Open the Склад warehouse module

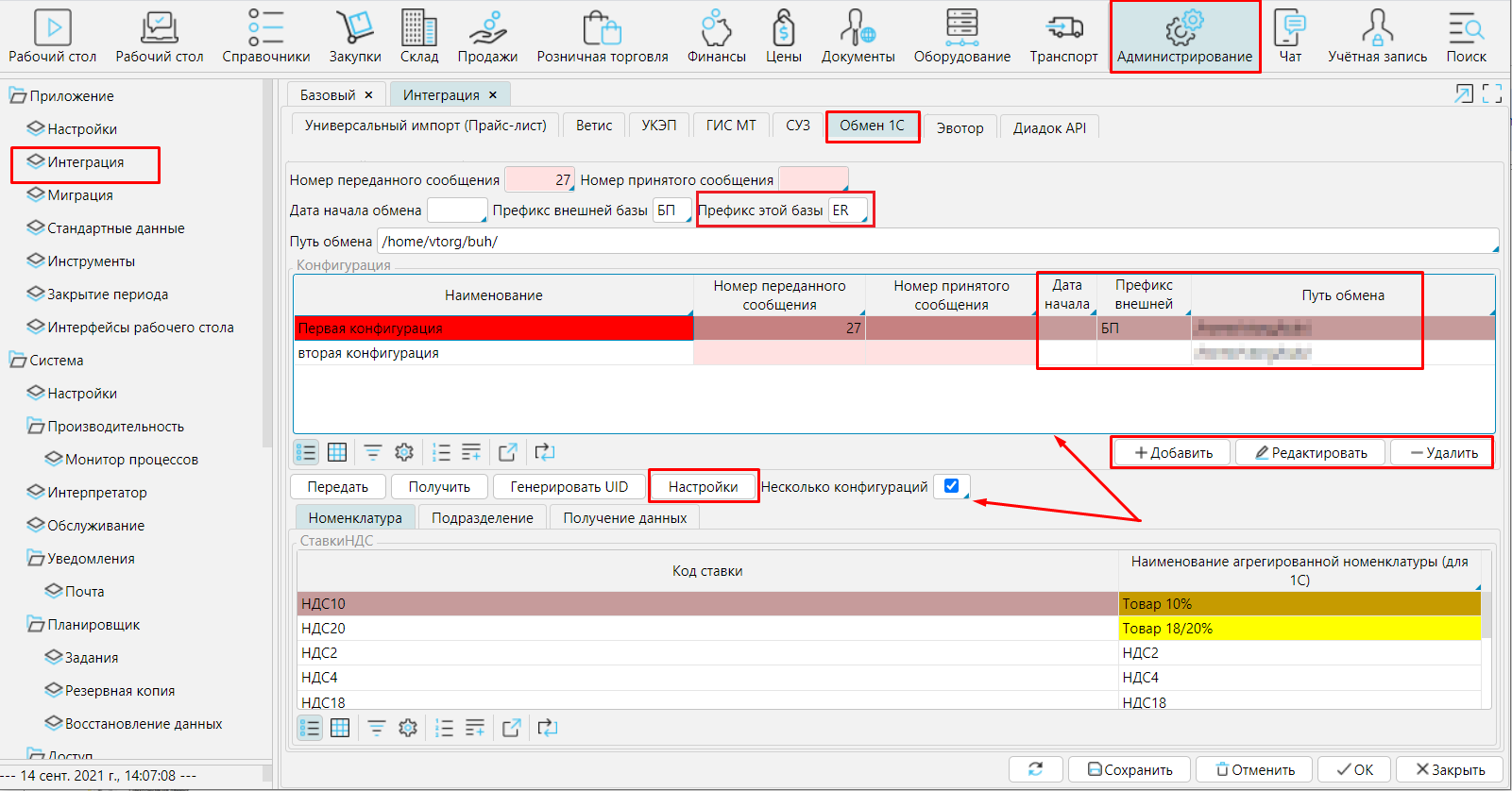[x=418, y=37]
